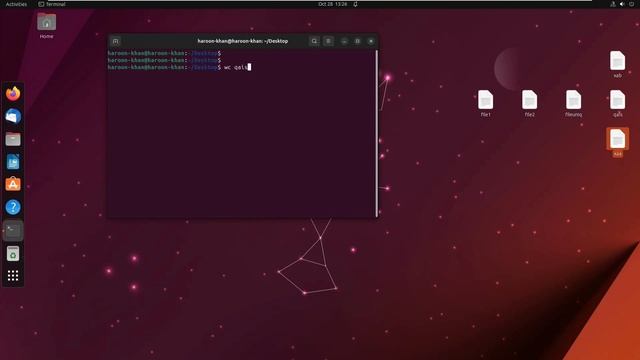Open the power system menu icon
The width and height of the screenshot is (640, 360).
631,4
